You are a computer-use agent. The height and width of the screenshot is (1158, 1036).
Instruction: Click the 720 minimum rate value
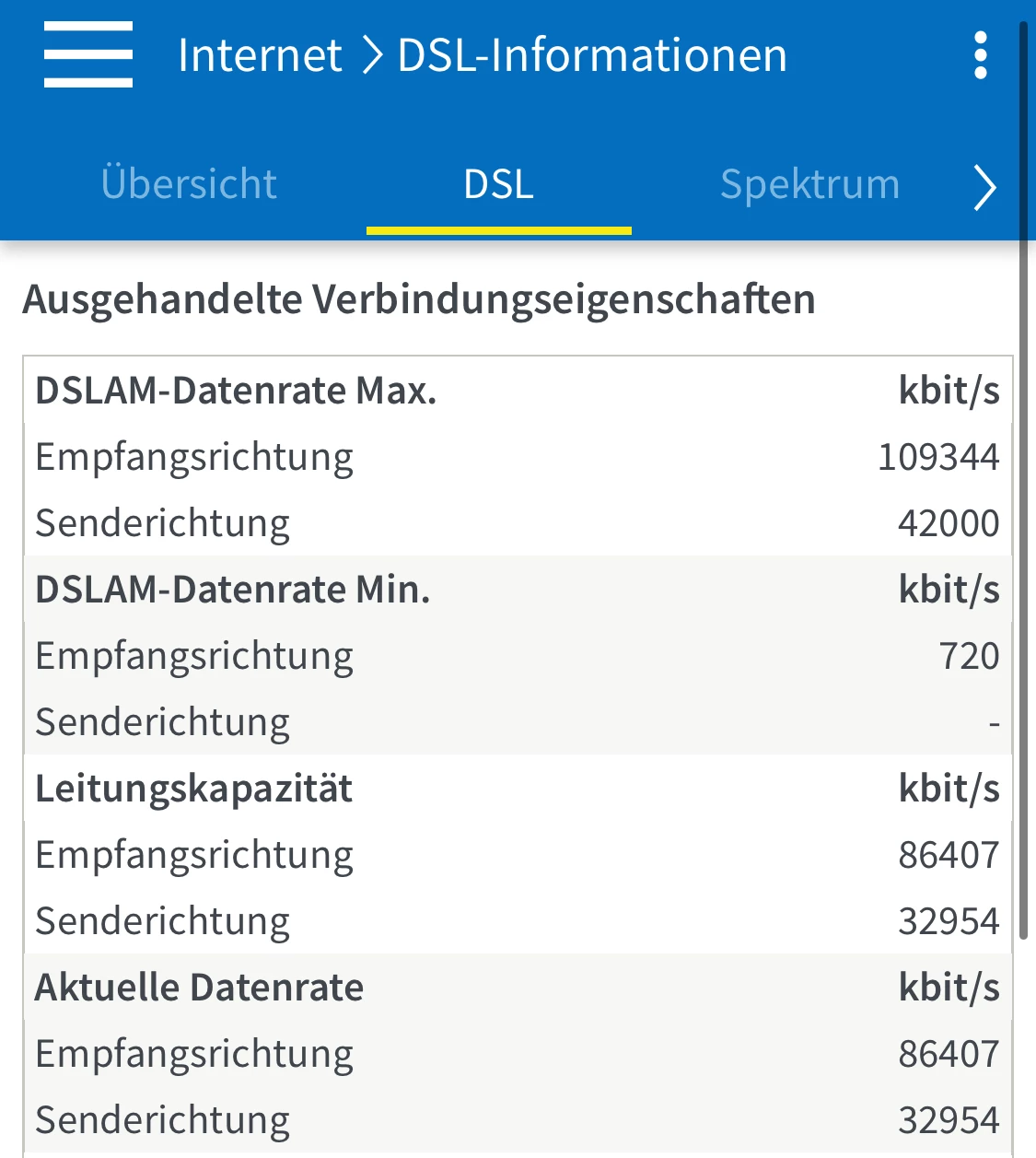tap(969, 656)
